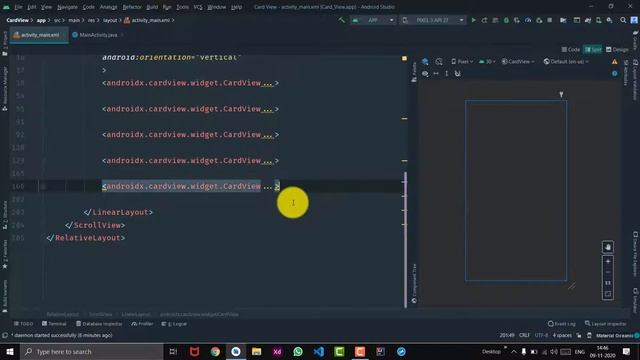
Task: Open the Navigate menu
Action: pos(67,7)
